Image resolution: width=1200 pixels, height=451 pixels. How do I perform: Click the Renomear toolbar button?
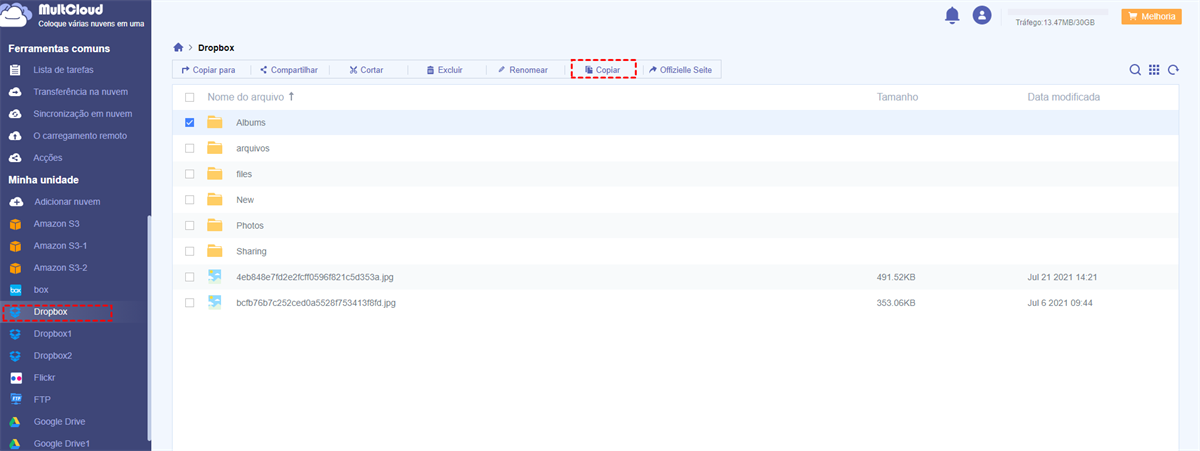coord(522,70)
